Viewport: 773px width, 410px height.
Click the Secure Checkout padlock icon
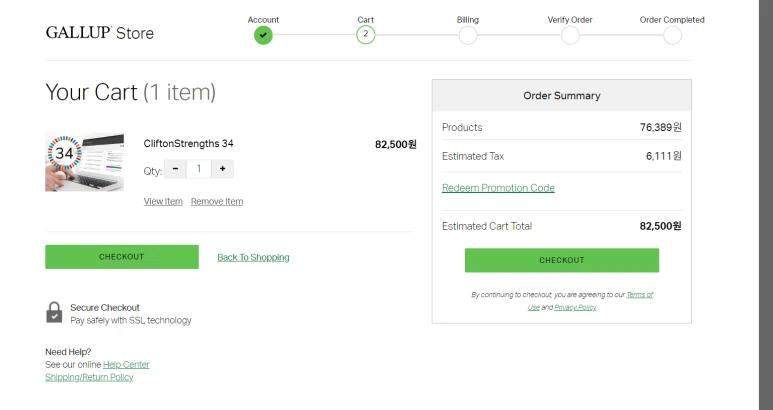(54, 312)
